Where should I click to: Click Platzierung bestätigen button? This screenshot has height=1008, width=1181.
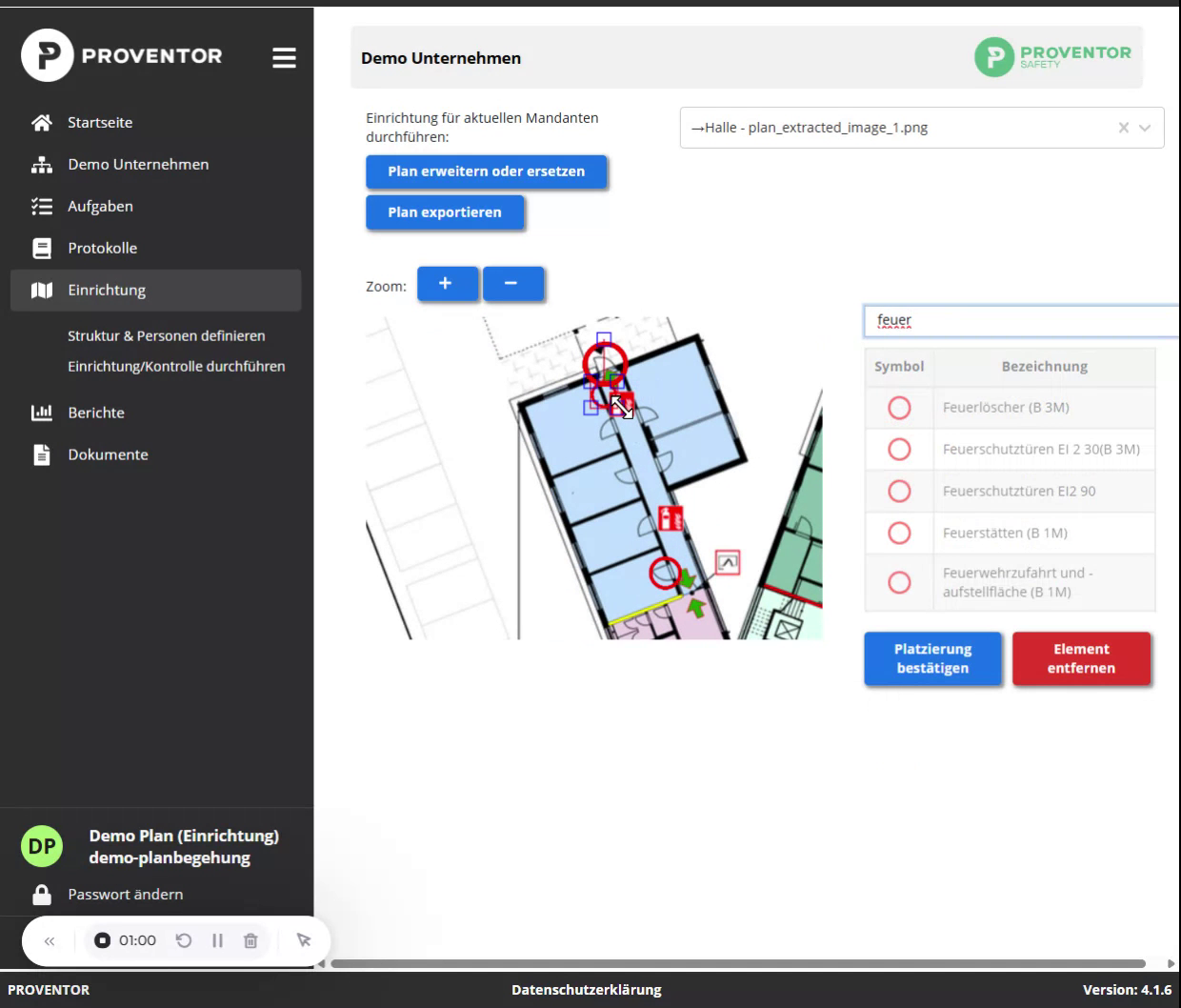(x=932, y=658)
